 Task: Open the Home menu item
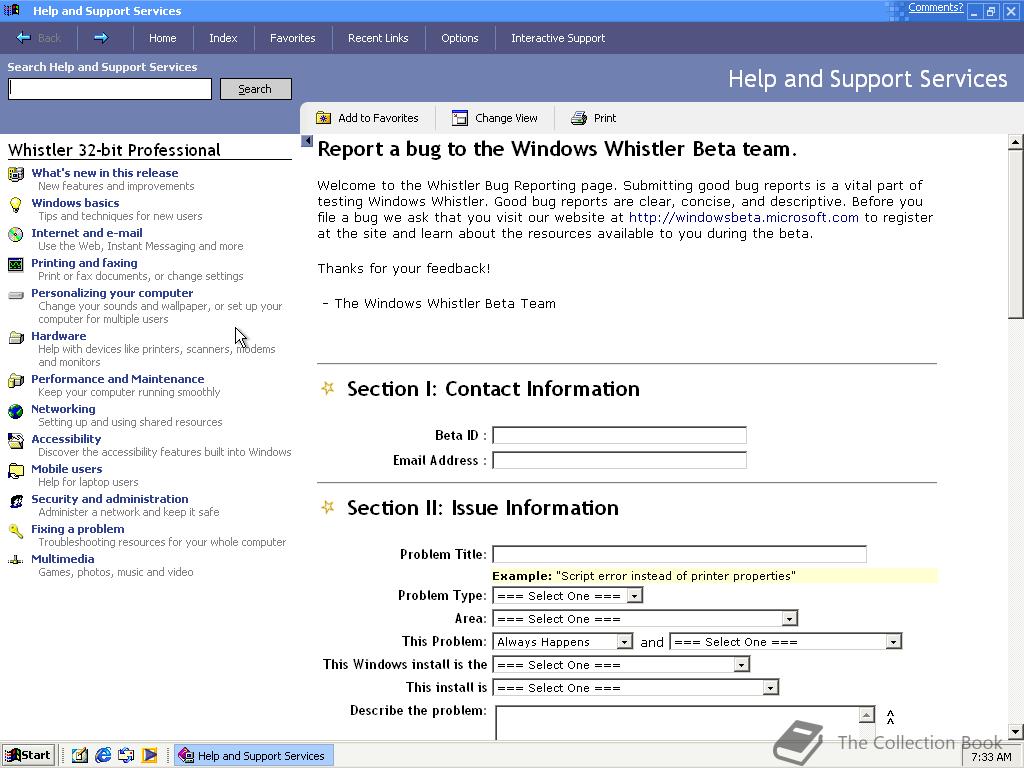click(163, 38)
